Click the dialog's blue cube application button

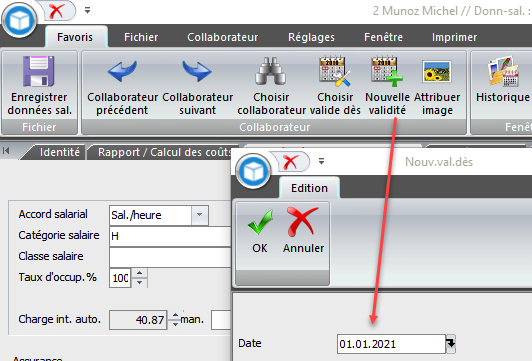click(253, 171)
